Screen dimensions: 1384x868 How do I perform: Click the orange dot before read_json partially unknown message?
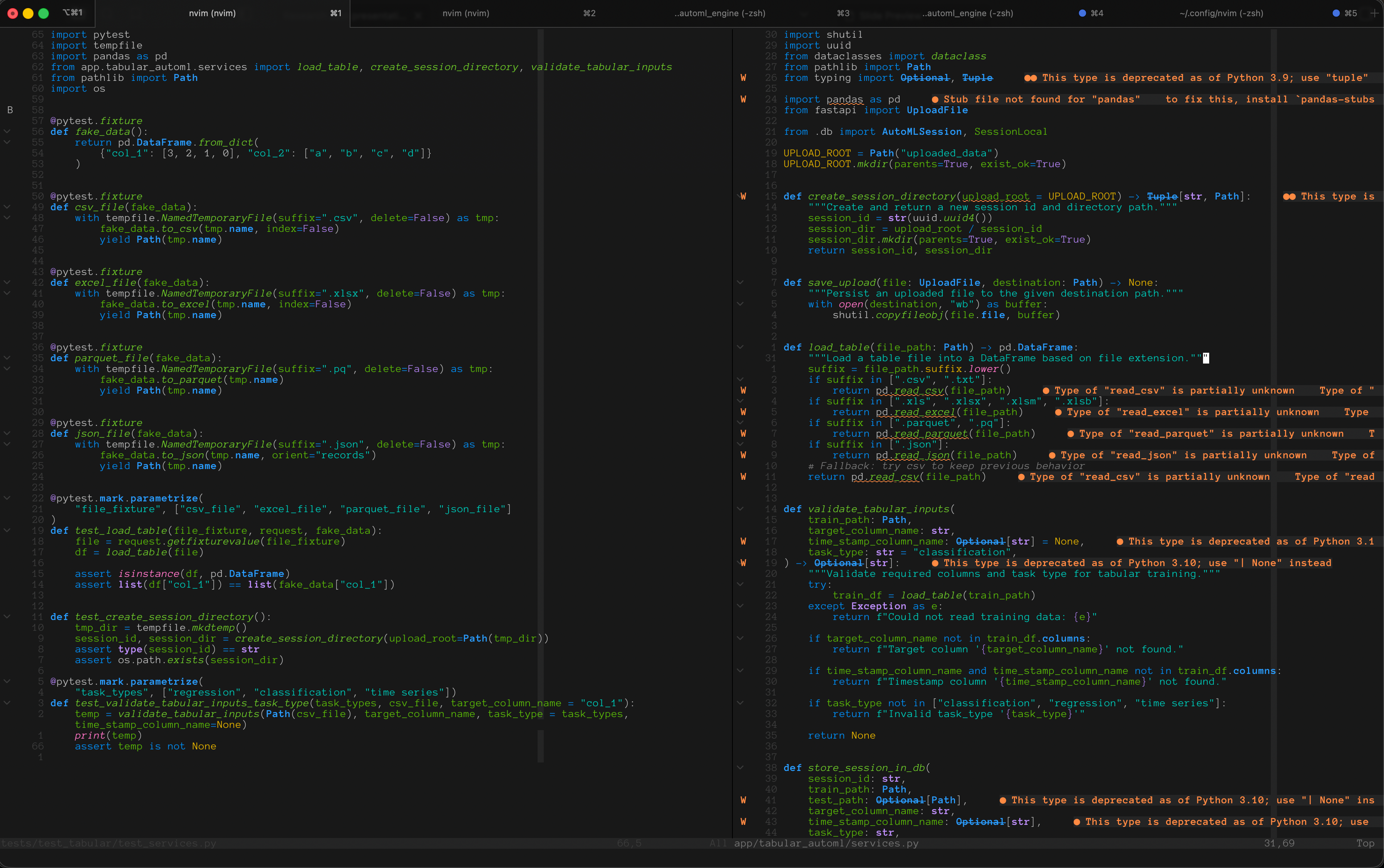1052,456
